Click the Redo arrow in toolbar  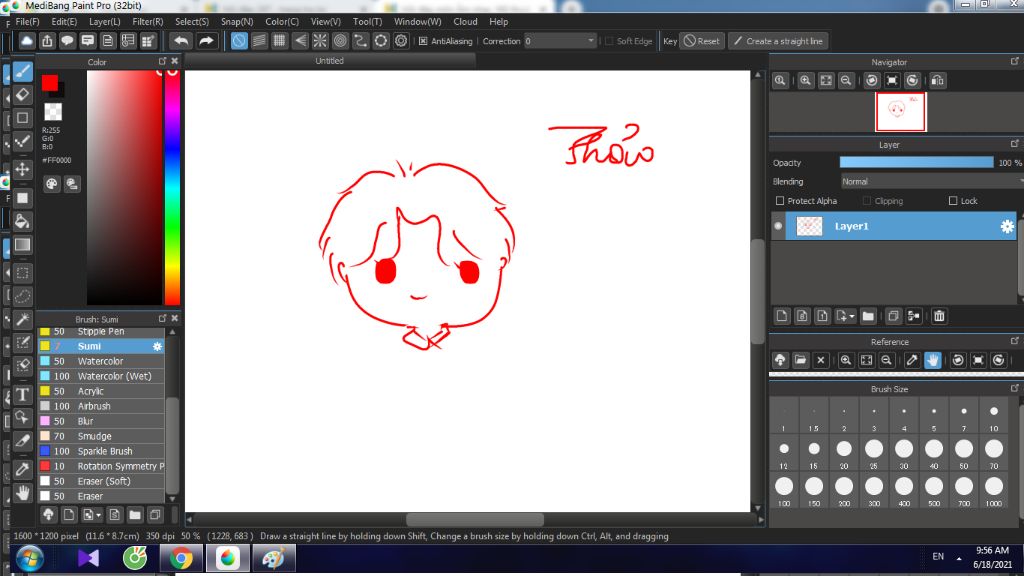[x=206, y=41]
